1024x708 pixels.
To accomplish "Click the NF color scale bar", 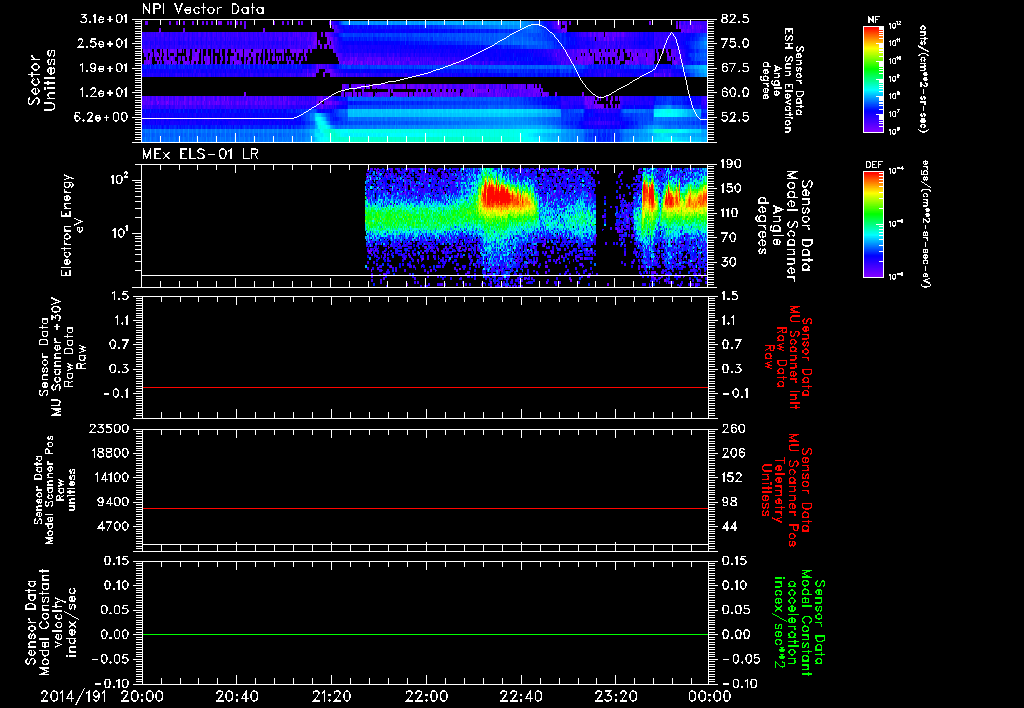I will 874,78.
